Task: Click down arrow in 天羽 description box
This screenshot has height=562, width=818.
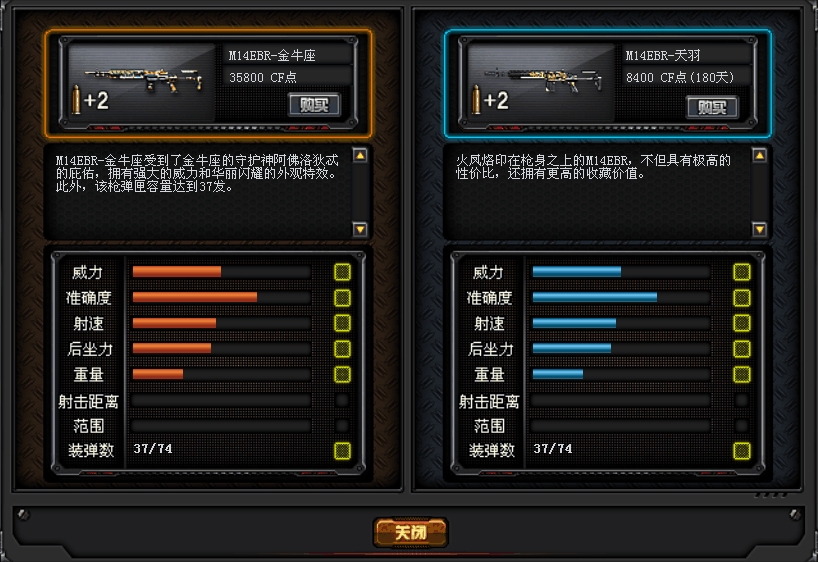Action: coord(760,229)
